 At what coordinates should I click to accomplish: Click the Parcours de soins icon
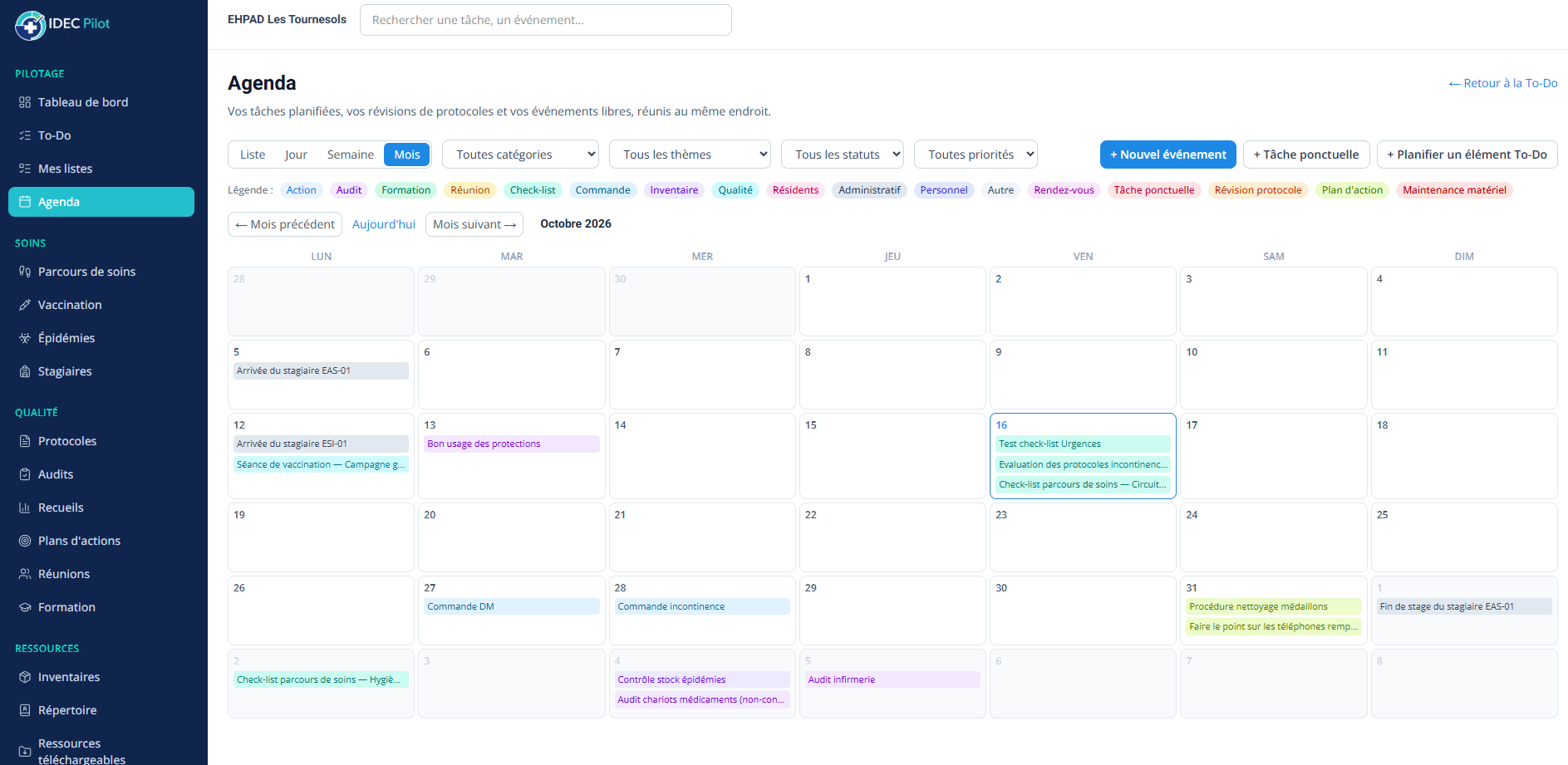pos(25,272)
